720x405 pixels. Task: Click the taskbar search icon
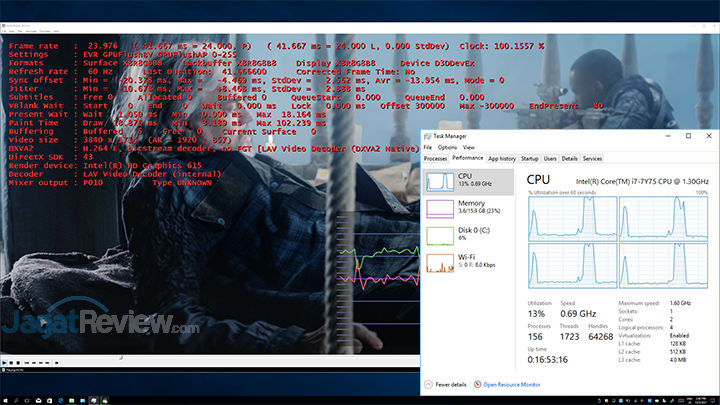[16, 400]
